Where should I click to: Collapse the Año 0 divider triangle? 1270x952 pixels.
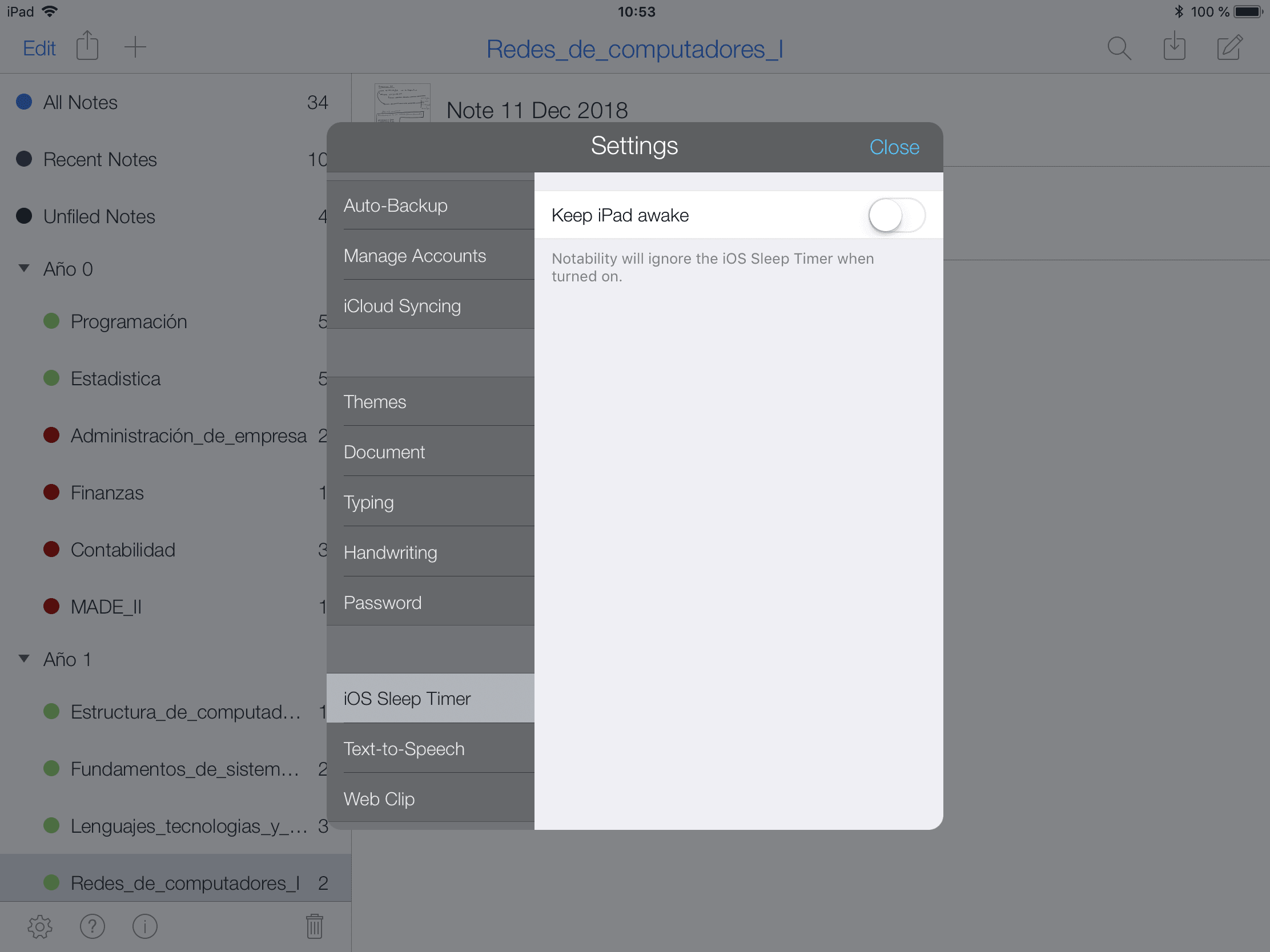[24, 268]
